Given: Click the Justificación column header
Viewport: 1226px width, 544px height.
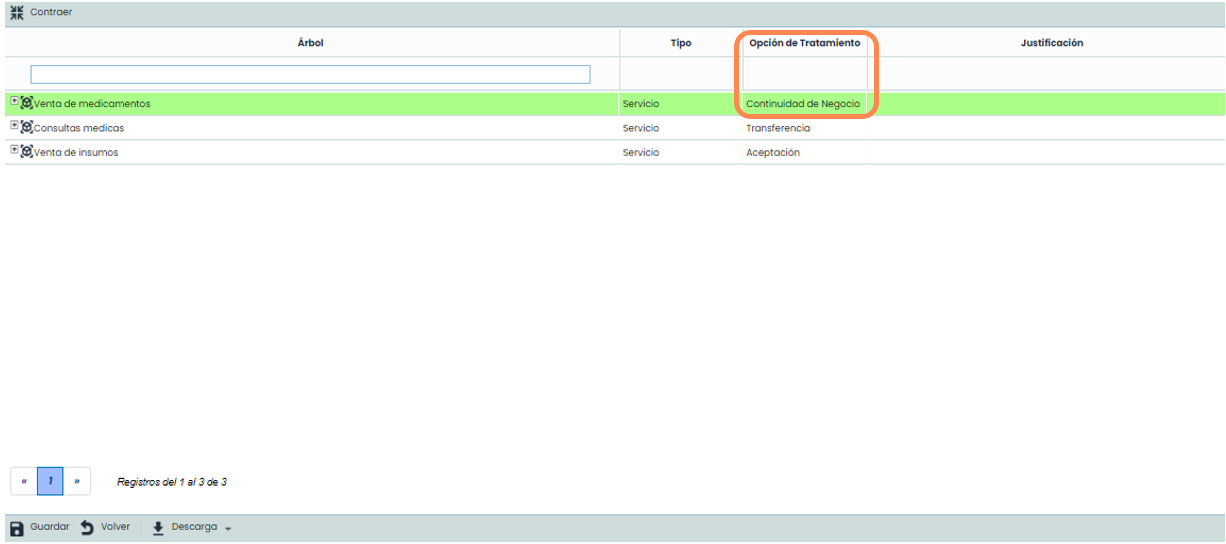Looking at the screenshot, I should coord(1051,43).
